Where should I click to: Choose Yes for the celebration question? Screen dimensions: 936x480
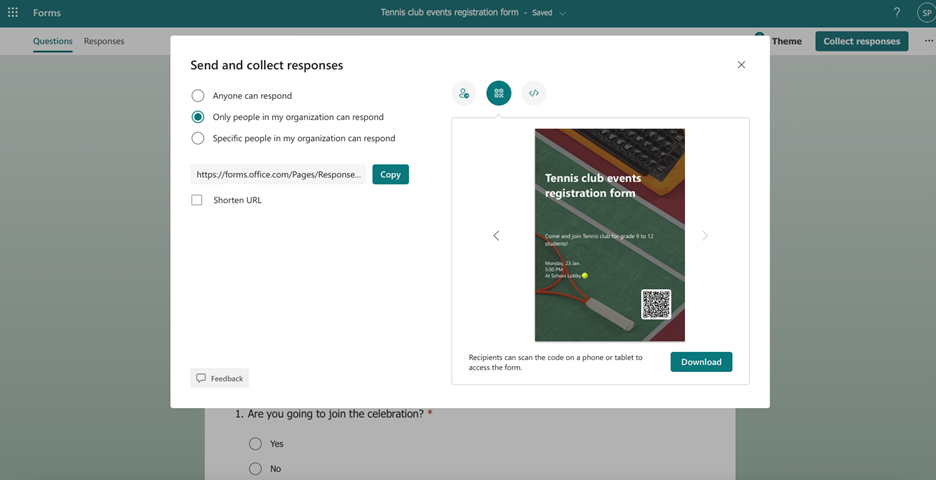(x=255, y=444)
